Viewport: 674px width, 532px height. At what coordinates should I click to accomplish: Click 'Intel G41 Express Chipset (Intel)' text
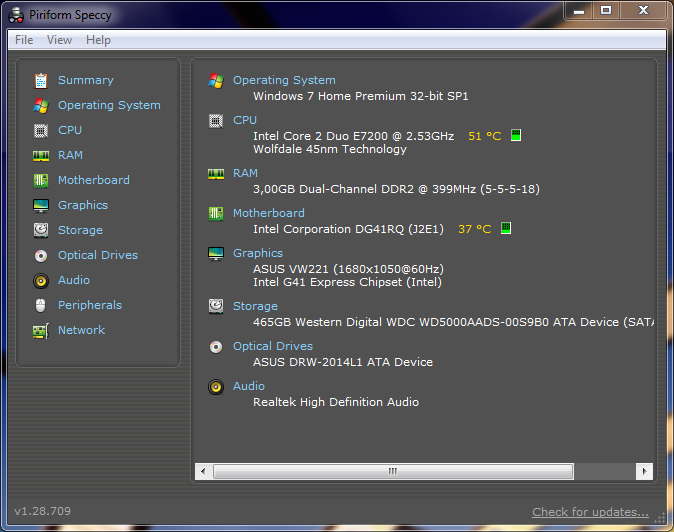pos(347,283)
